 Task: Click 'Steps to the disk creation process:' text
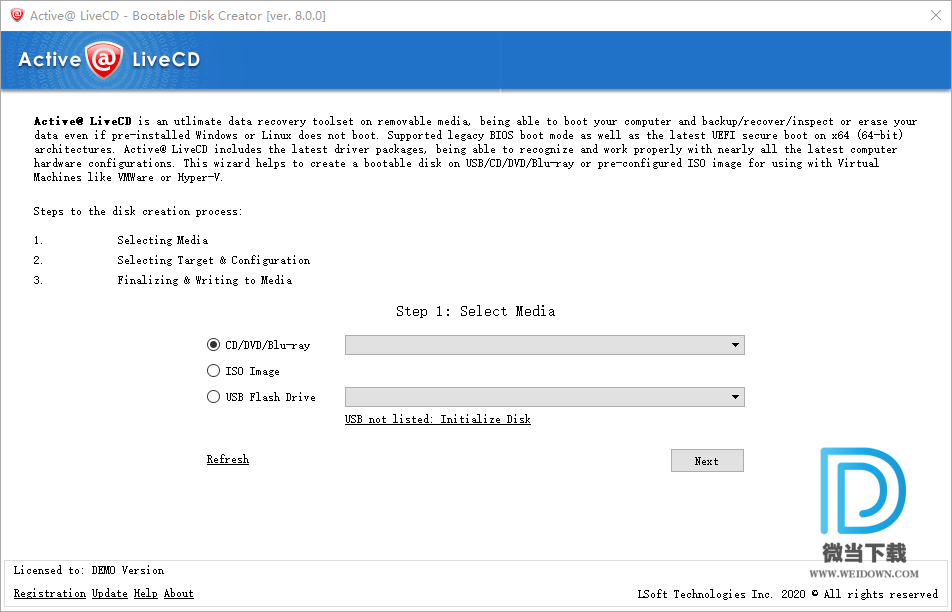pos(138,211)
